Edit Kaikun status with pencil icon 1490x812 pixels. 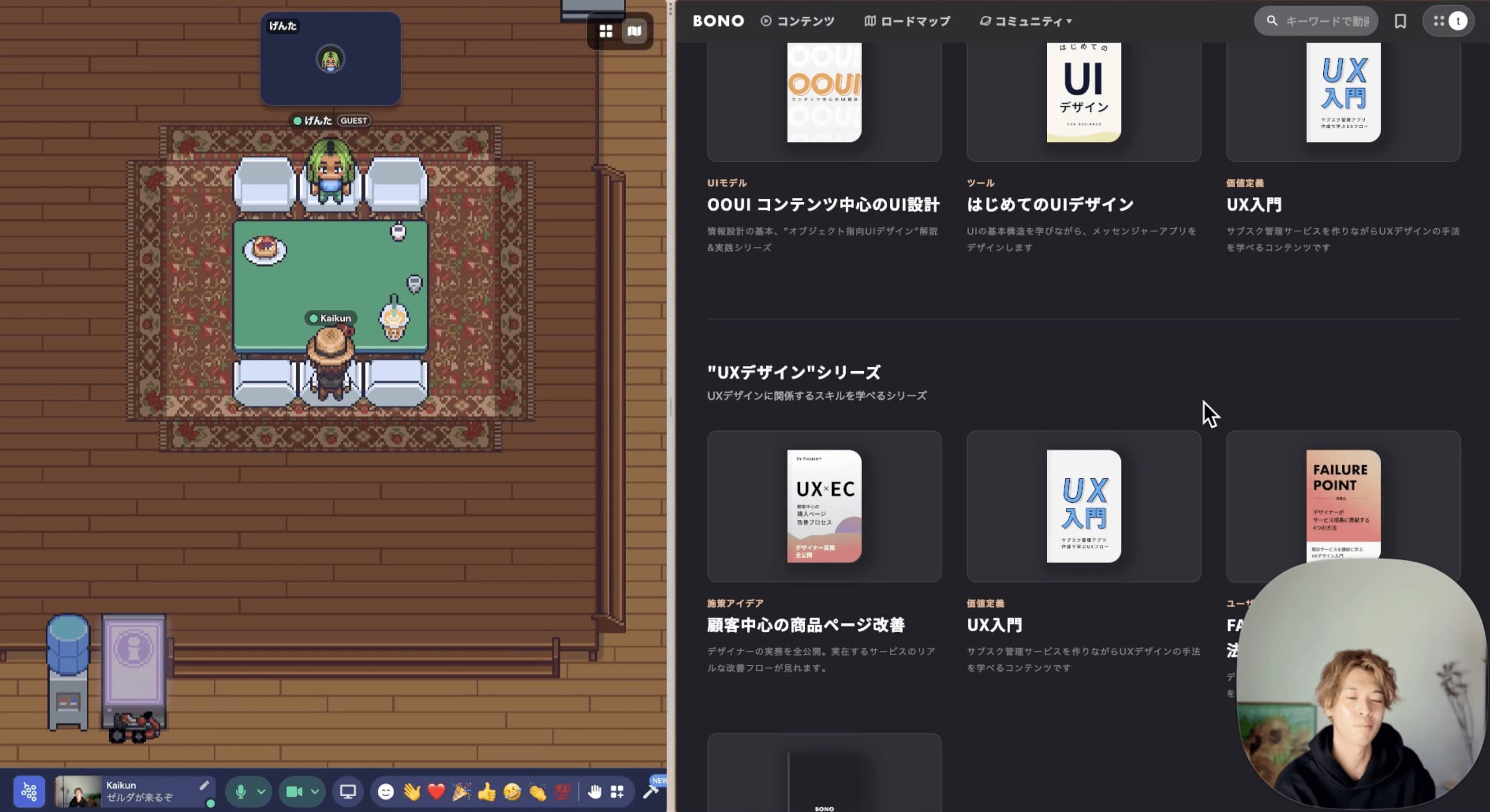pyautogui.click(x=204, y=785)
